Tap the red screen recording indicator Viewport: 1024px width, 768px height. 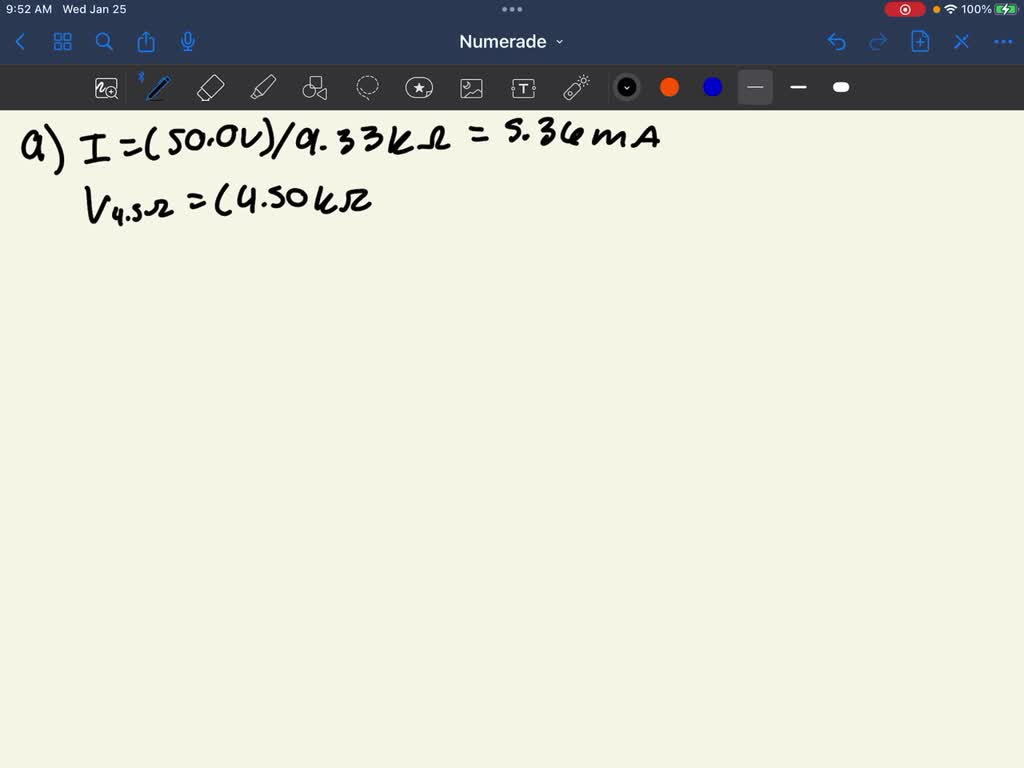click(904, 9)
